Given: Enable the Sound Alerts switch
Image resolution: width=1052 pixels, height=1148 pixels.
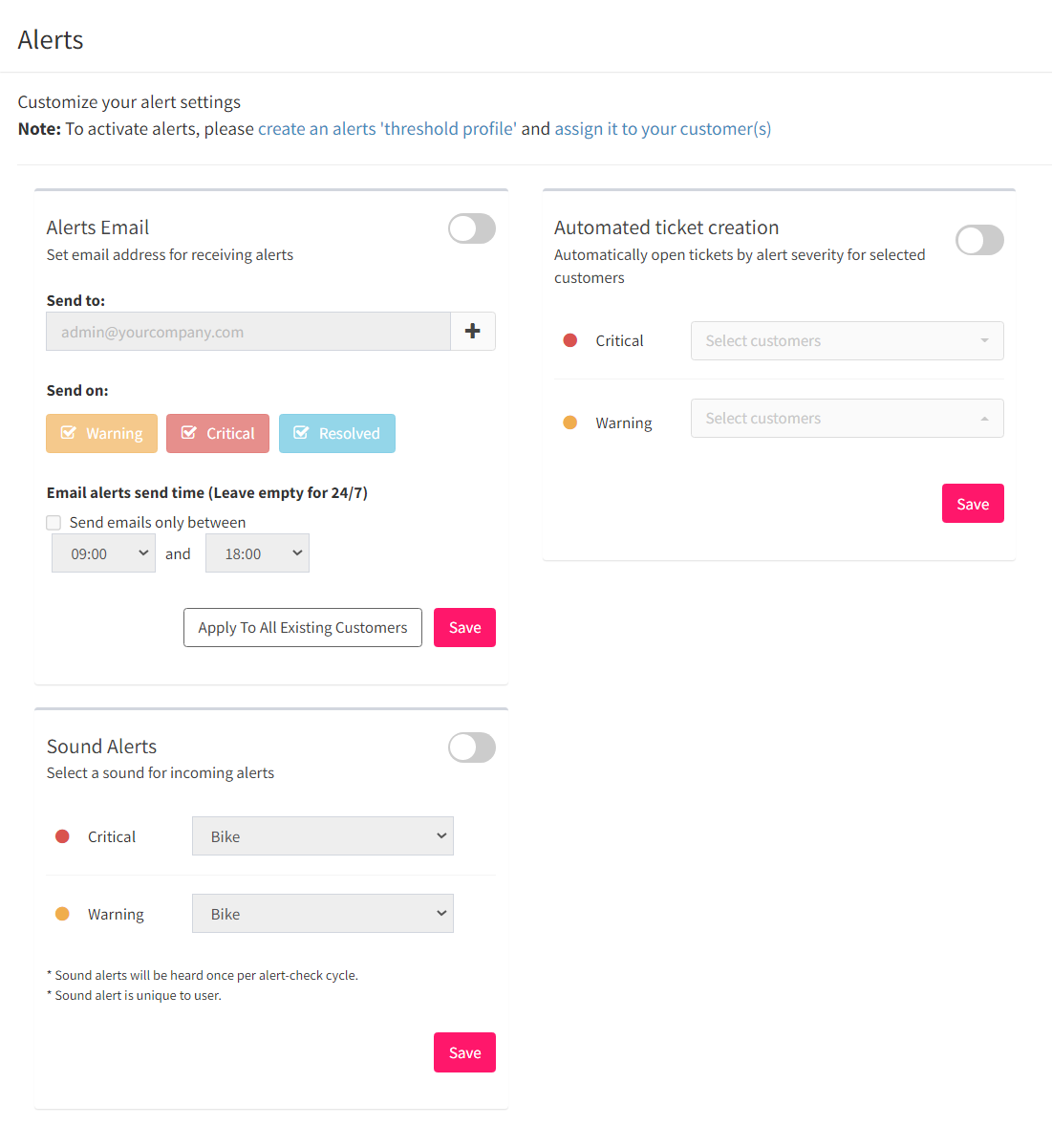Looking at the screenshot, I should [x=472, y=747].
